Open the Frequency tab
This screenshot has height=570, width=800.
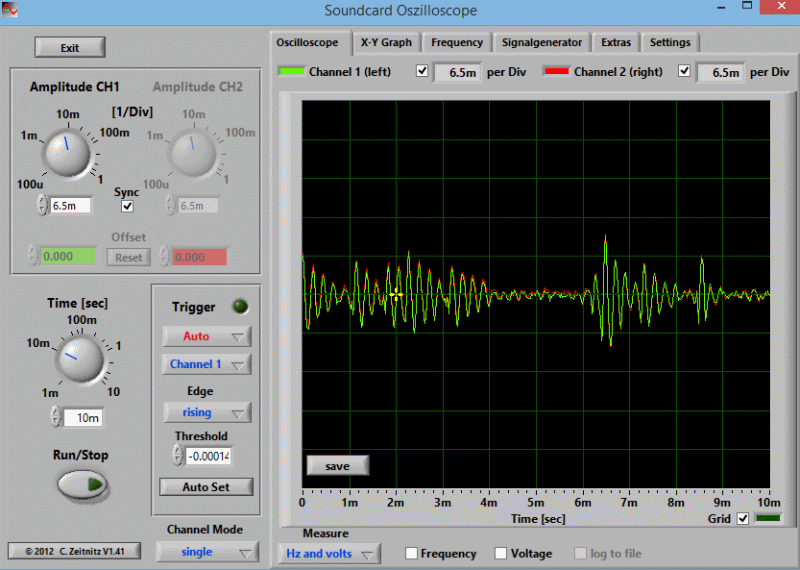tap(457, 43)
